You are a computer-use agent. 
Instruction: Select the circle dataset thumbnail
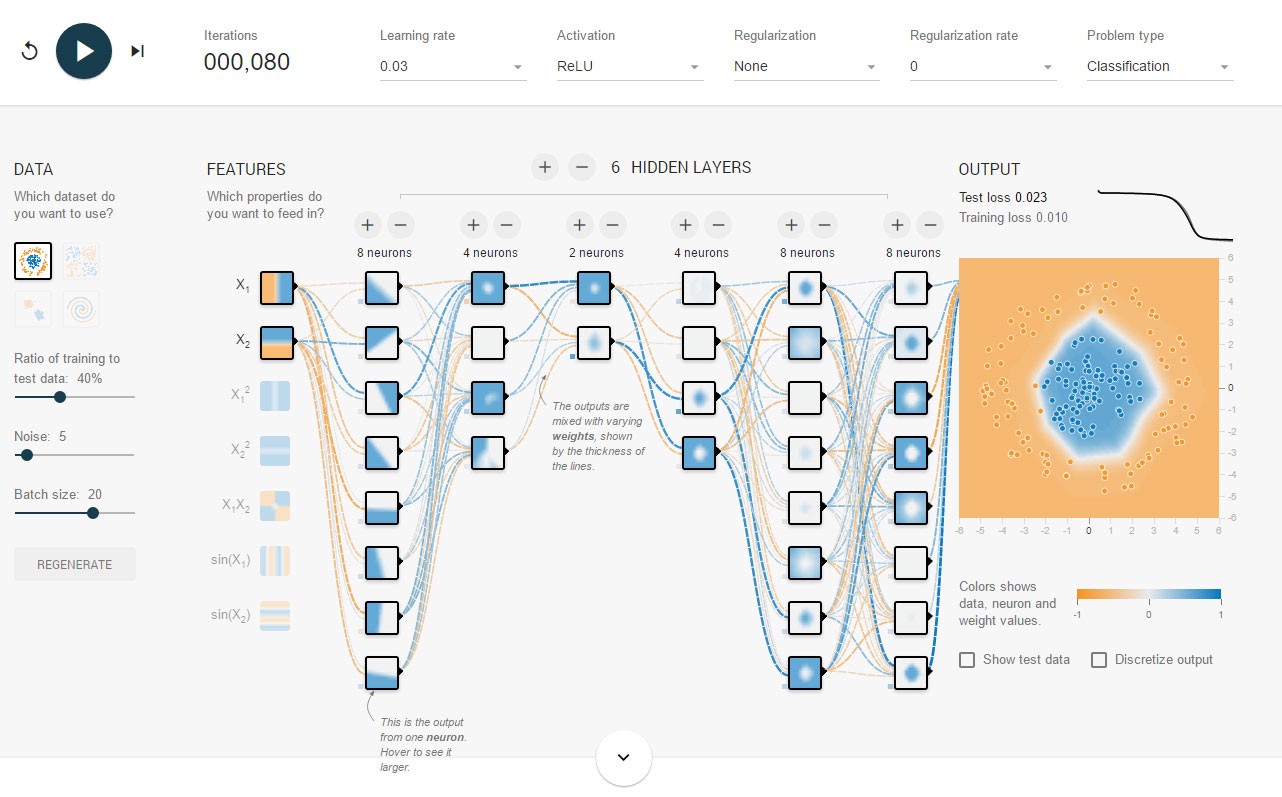[x=33, y=261]
